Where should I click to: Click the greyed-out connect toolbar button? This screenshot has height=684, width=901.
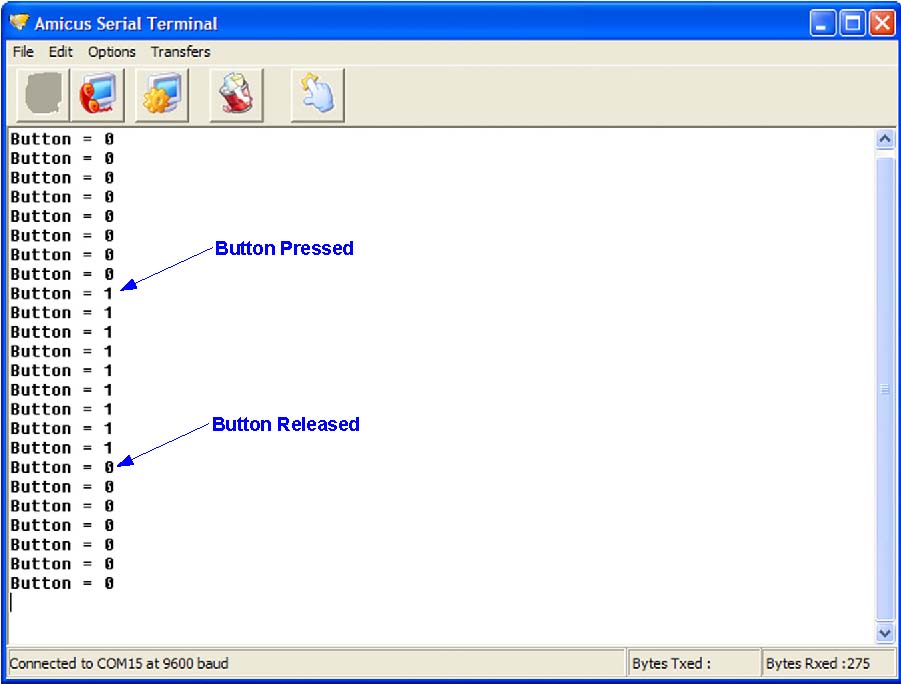click(43, 95)
